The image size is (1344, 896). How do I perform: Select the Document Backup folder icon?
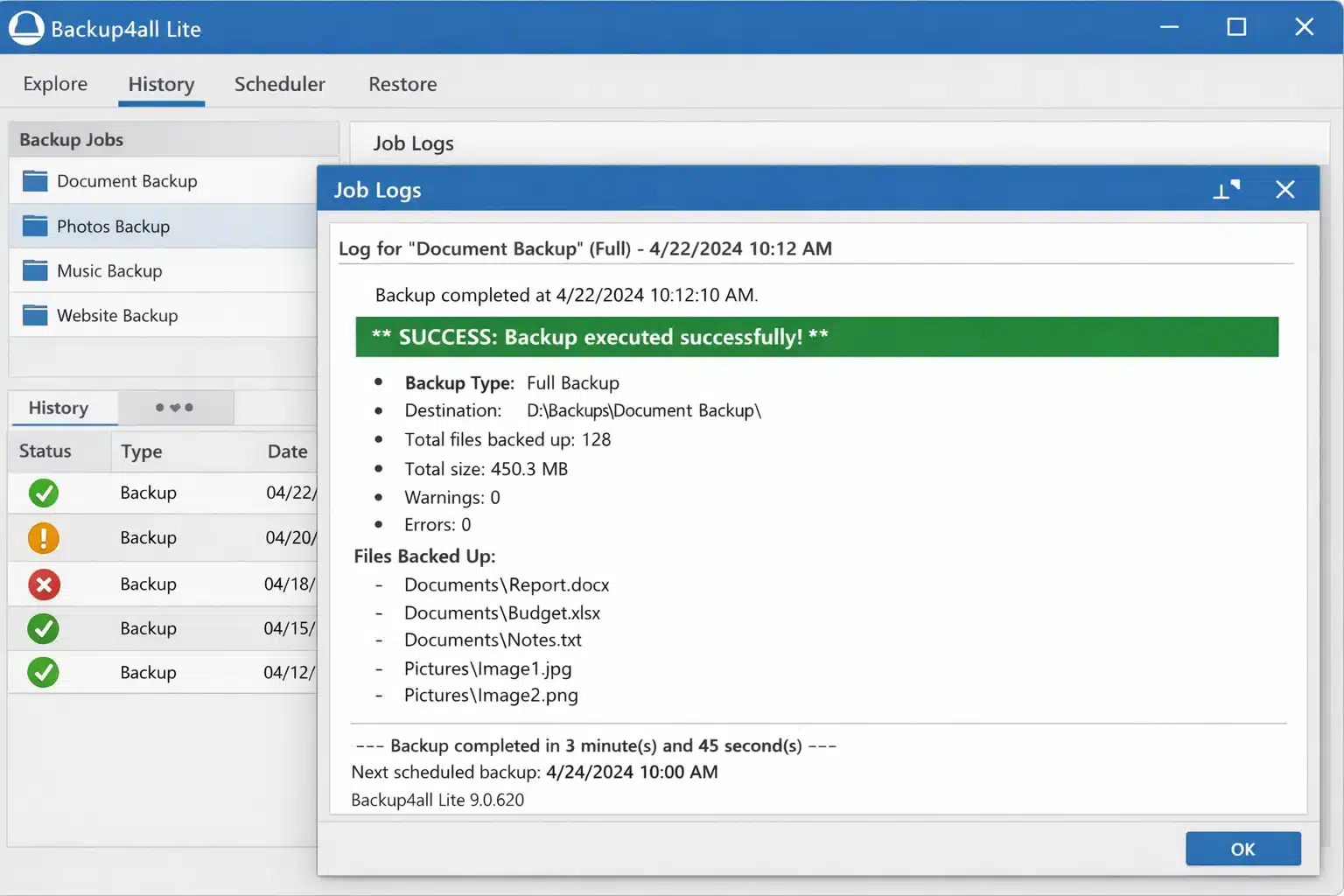(35, 181)
